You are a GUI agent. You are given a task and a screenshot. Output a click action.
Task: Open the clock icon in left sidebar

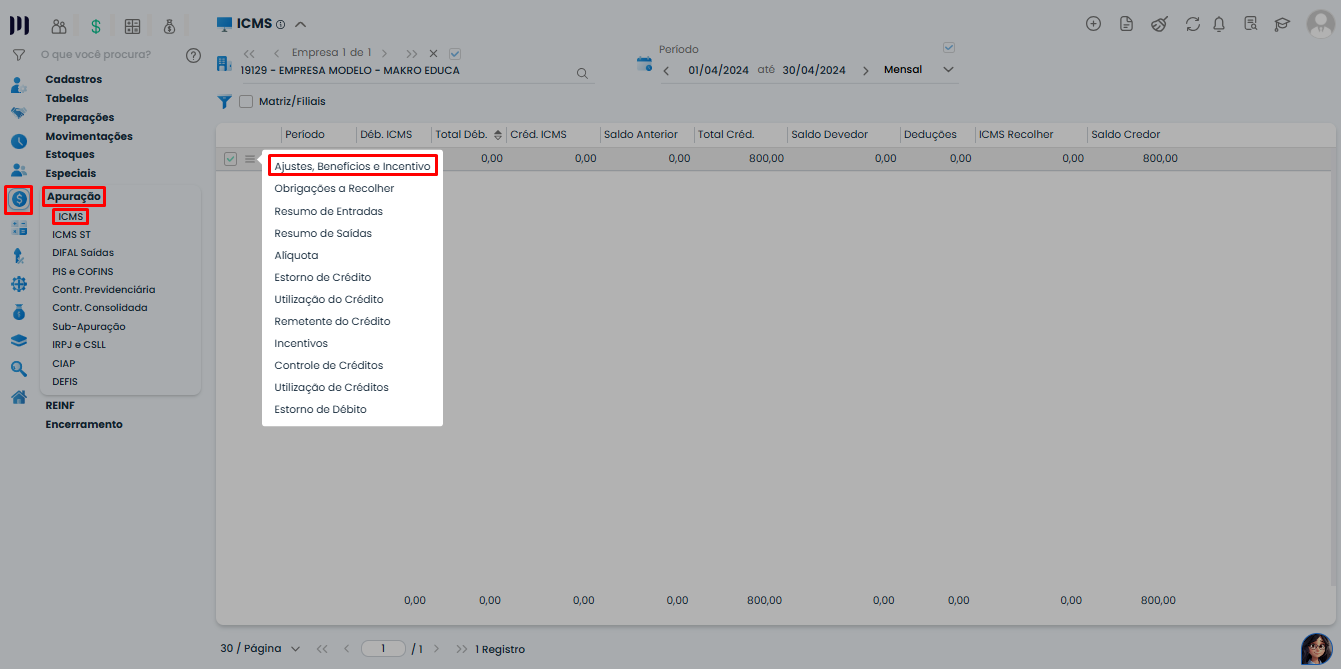[x=18, y=141]
